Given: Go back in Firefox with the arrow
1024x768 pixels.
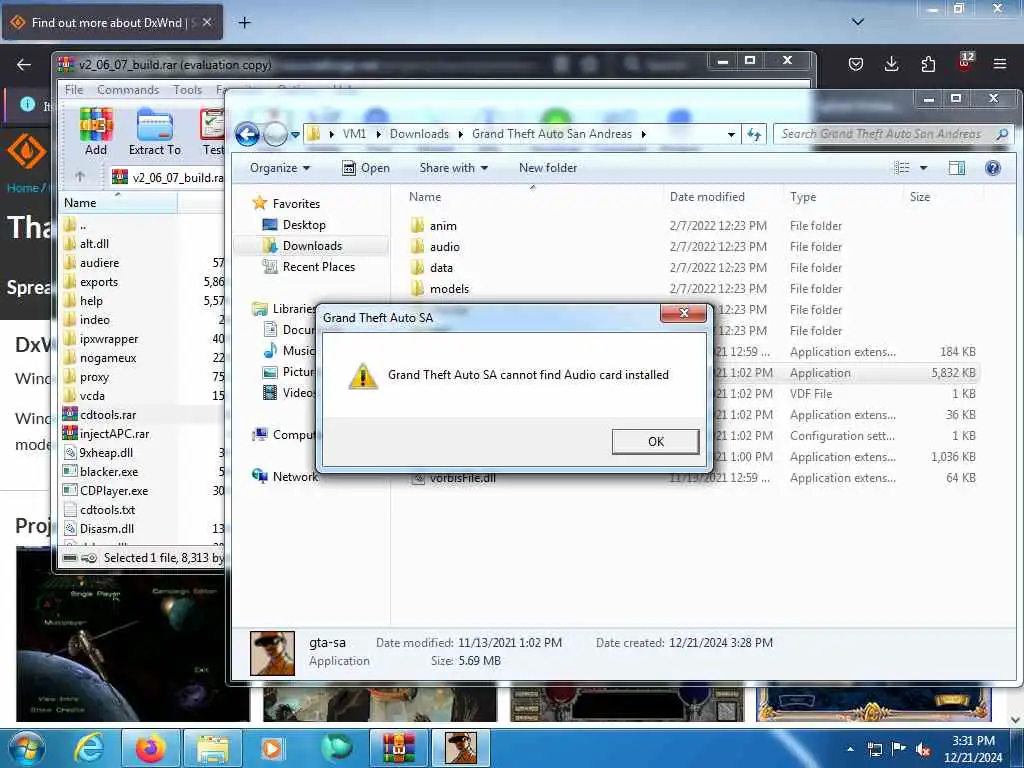Looking at the screenshot, I should 24,64.
